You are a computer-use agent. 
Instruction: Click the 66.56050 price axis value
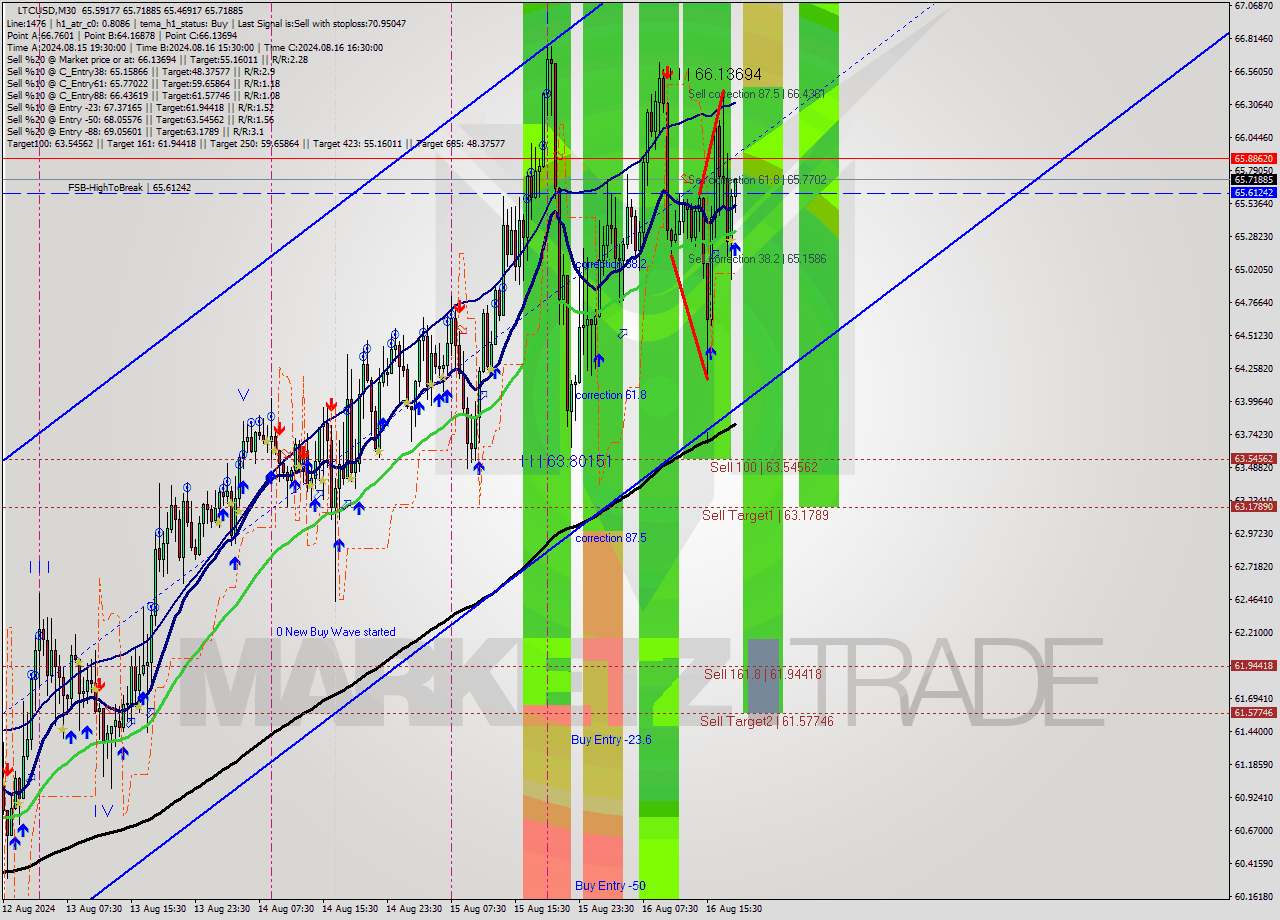click(x=1254, y=72)
